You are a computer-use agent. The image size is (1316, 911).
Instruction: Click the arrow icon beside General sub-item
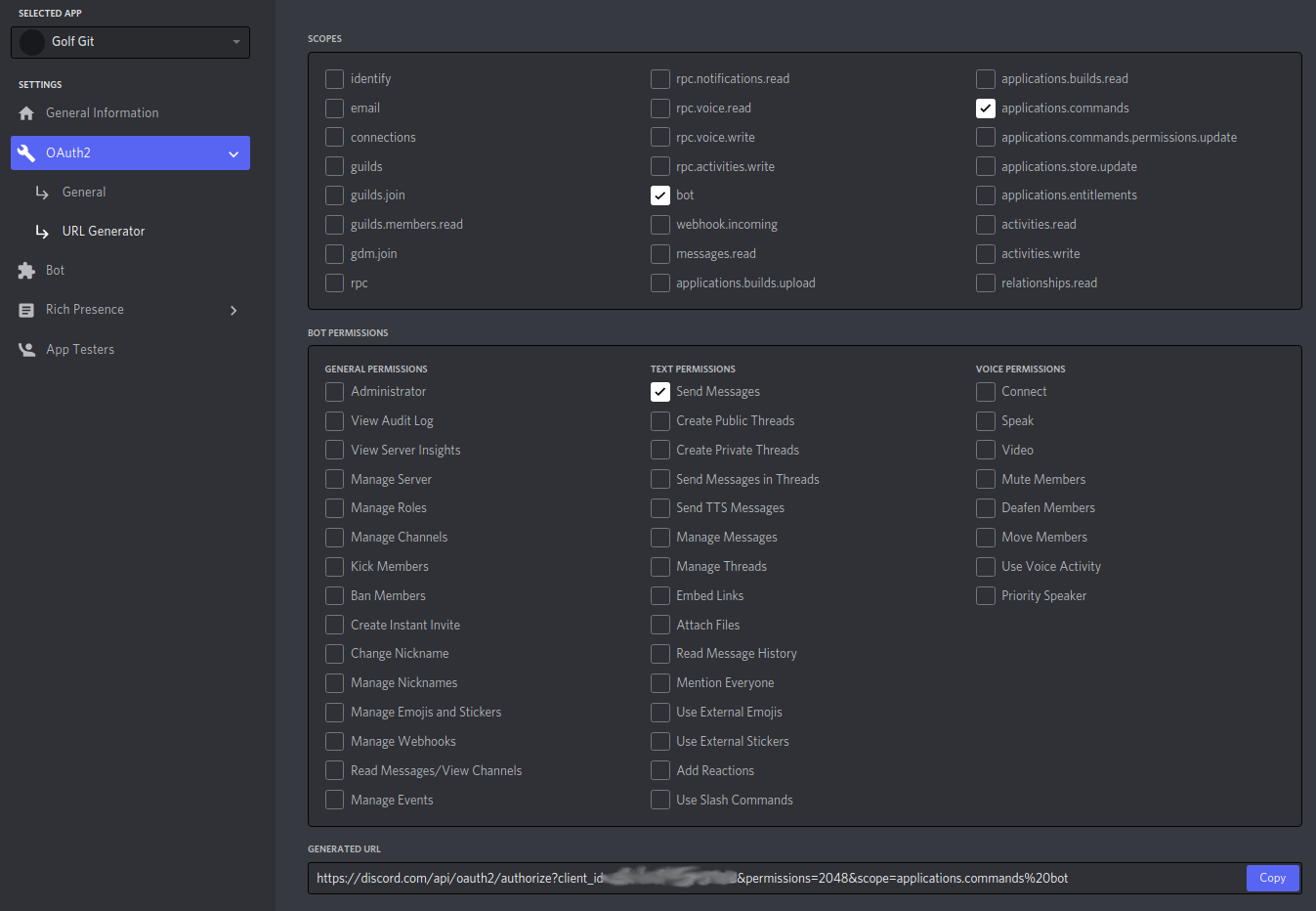(42, 193)
